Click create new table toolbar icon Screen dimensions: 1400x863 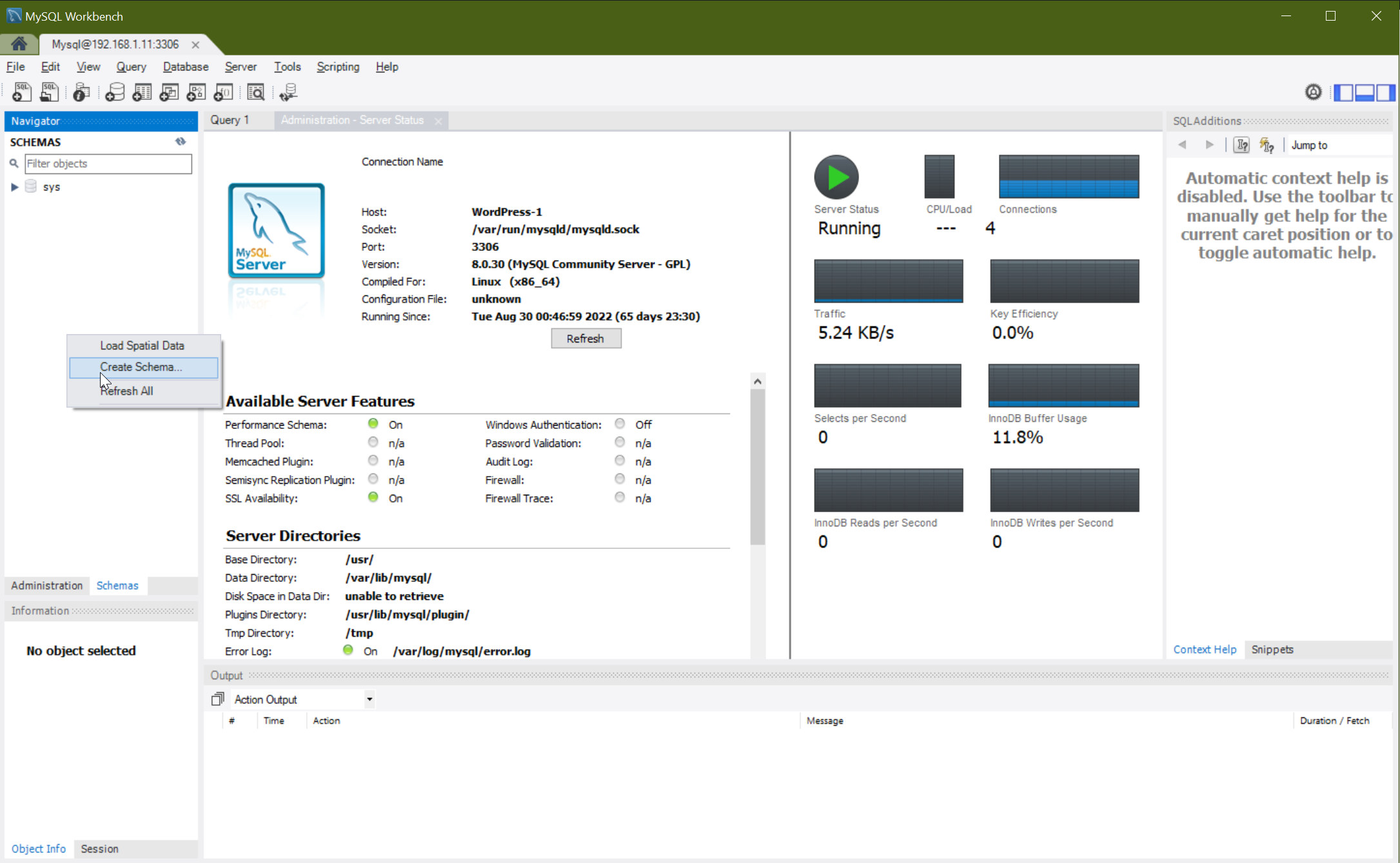point(142,92)
